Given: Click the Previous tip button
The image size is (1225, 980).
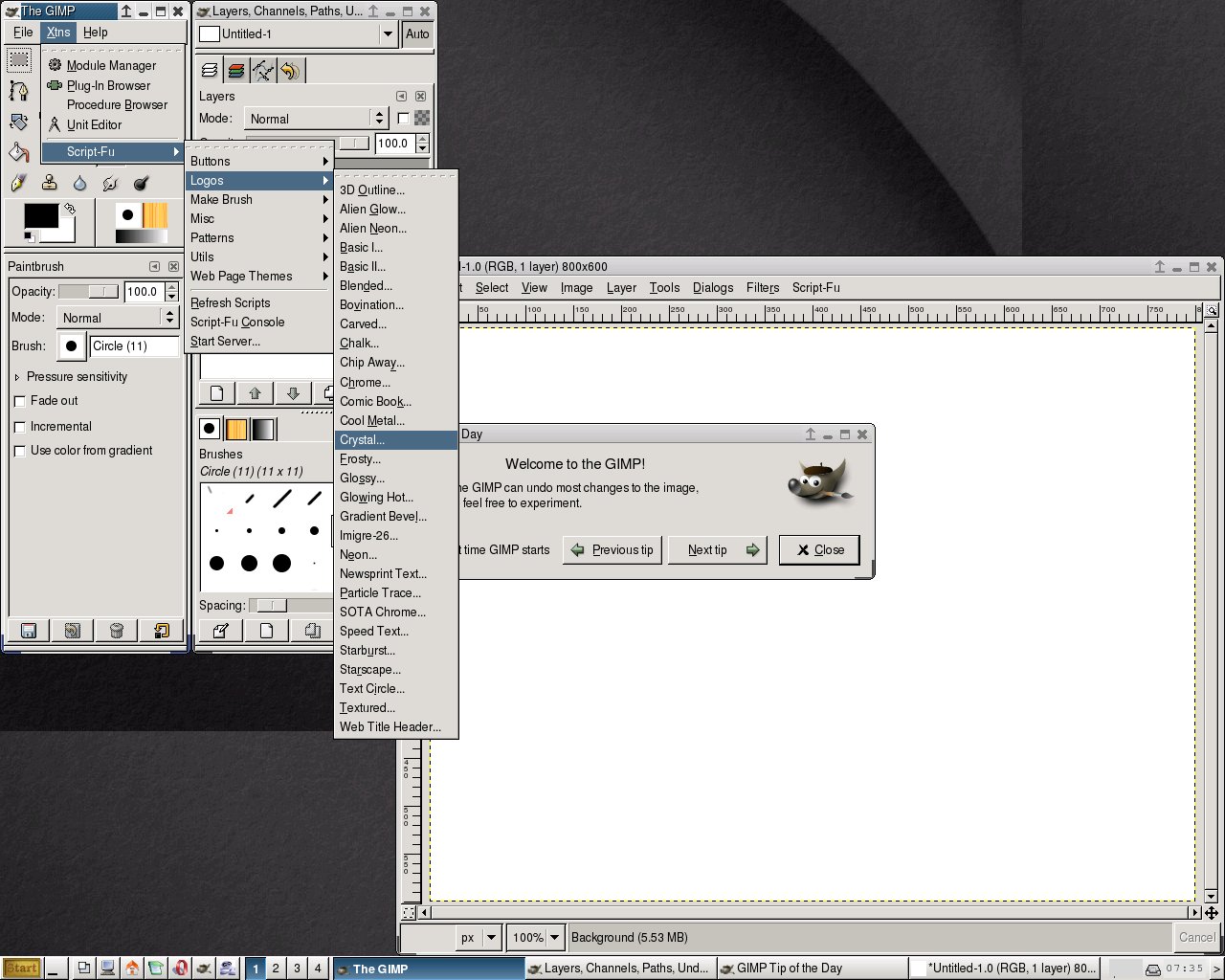Looking at the screenshot, I should (612, 550).
